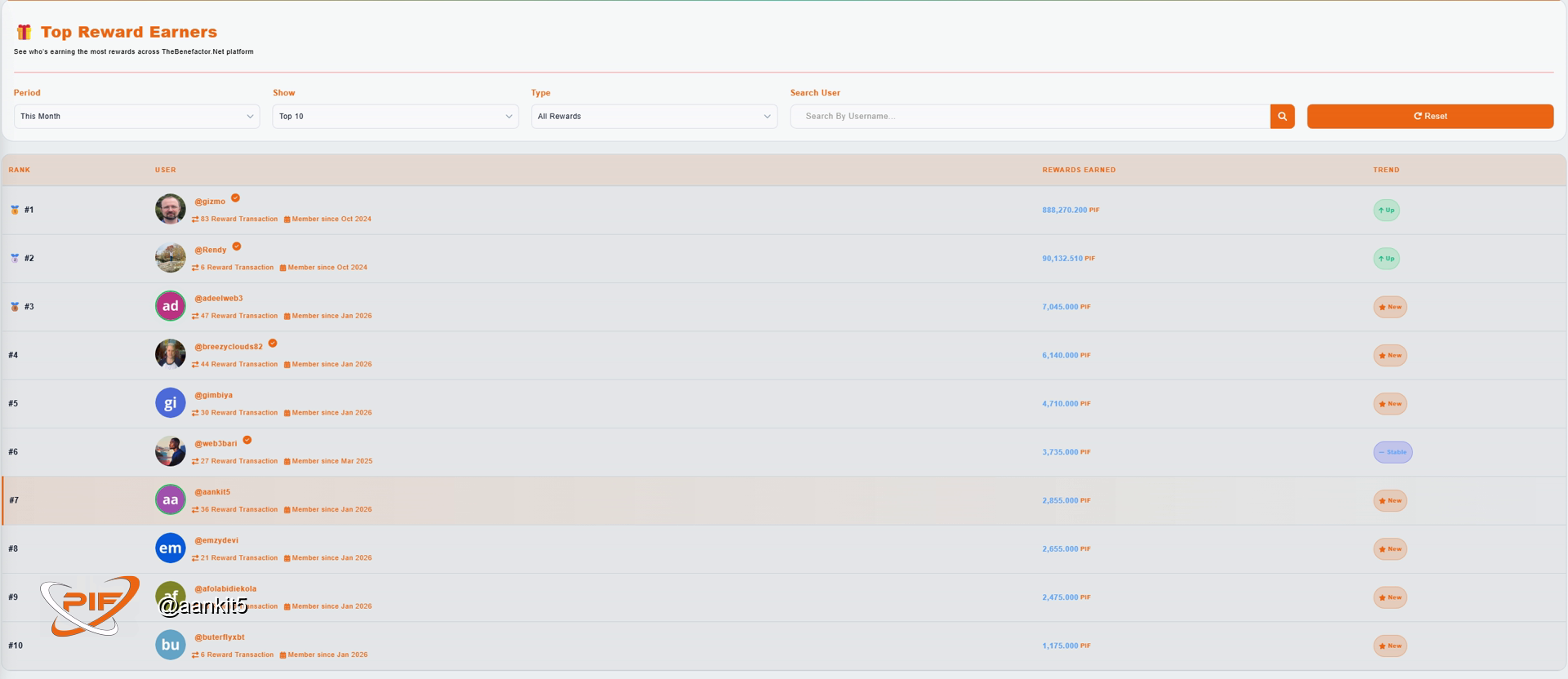Viewport: 1568px width, 679px height.
Task: Open the @gimbiya username link
Action: click(x=214, y=395)
